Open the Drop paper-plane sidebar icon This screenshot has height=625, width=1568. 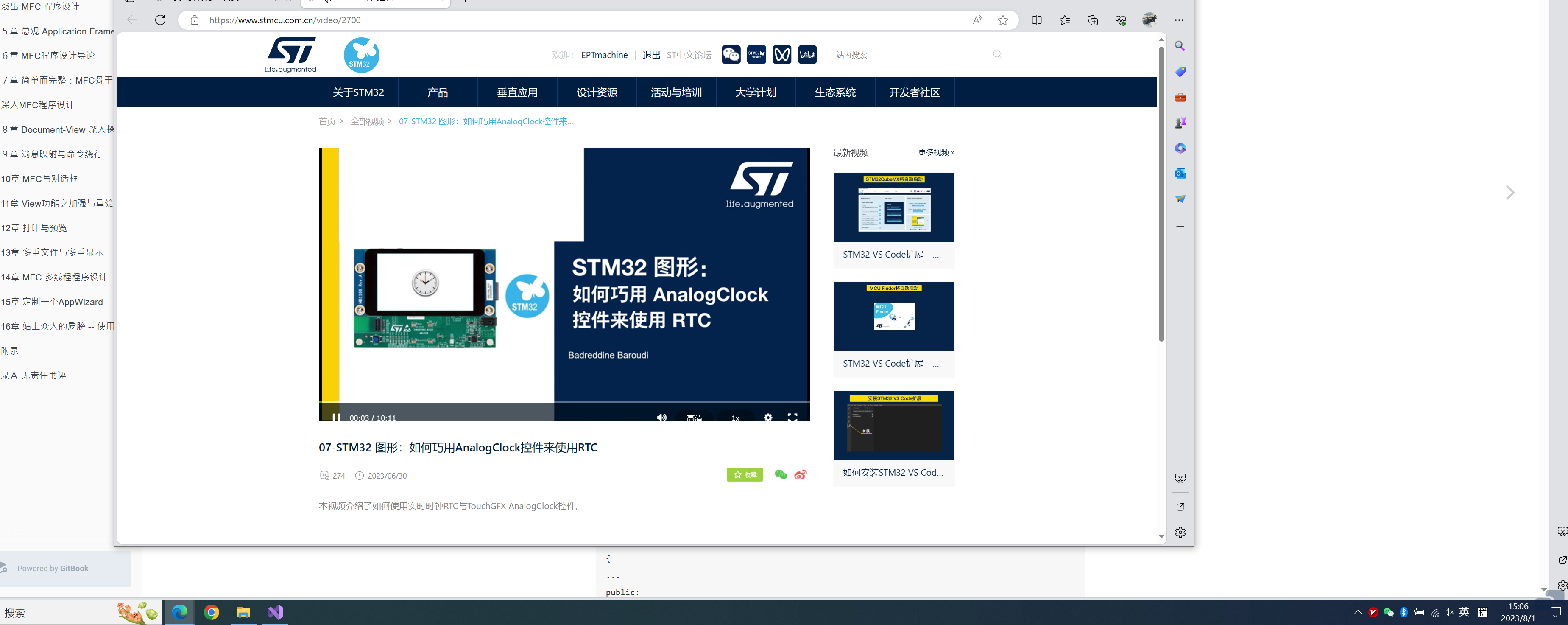(x=1180, y=199)
